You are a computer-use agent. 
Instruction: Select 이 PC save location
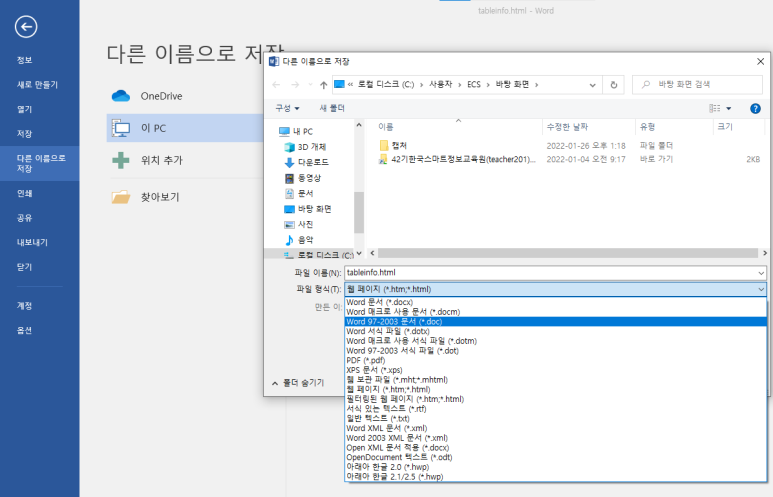coord(185,128)
